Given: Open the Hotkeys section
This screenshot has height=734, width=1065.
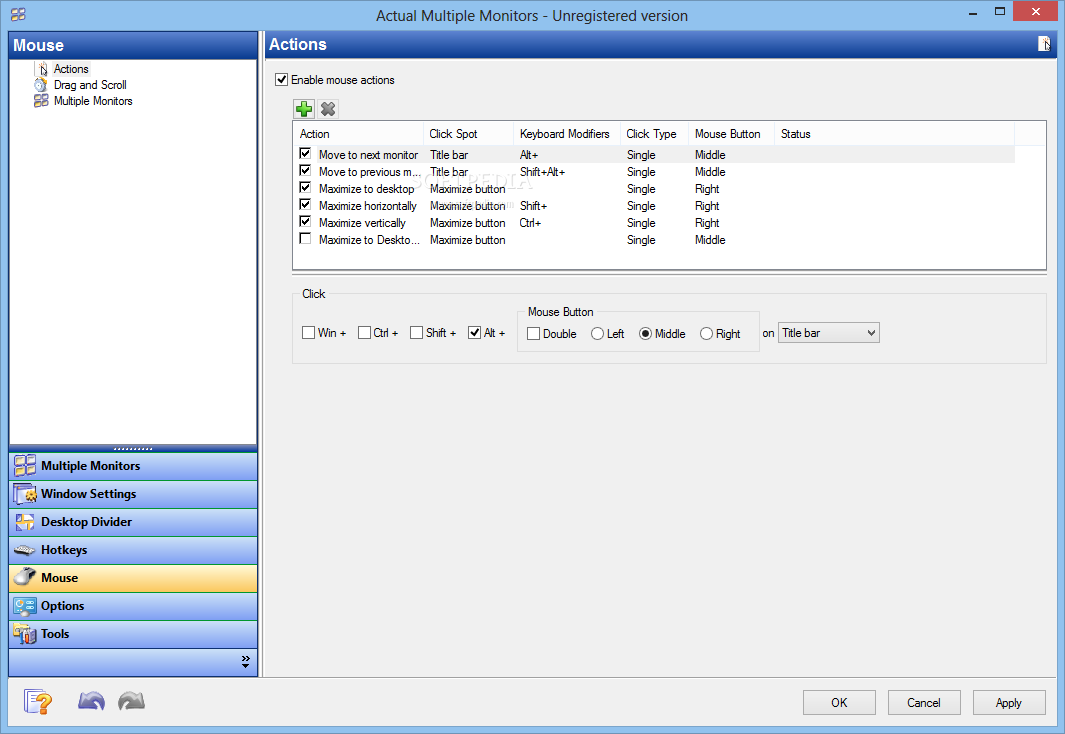Looking at the screenshot, I should pyautogui.click(x=133, y=549).
